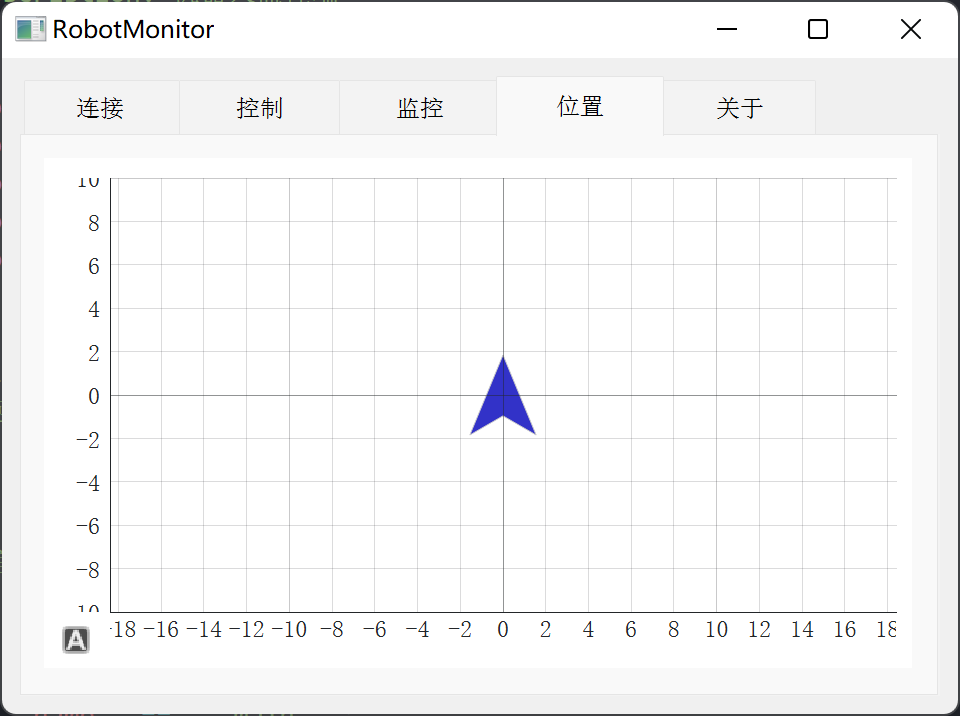Click grid intersection at x=-10, y=-4
The height and width of the screenshot is (716, 960).
(290, 482)
